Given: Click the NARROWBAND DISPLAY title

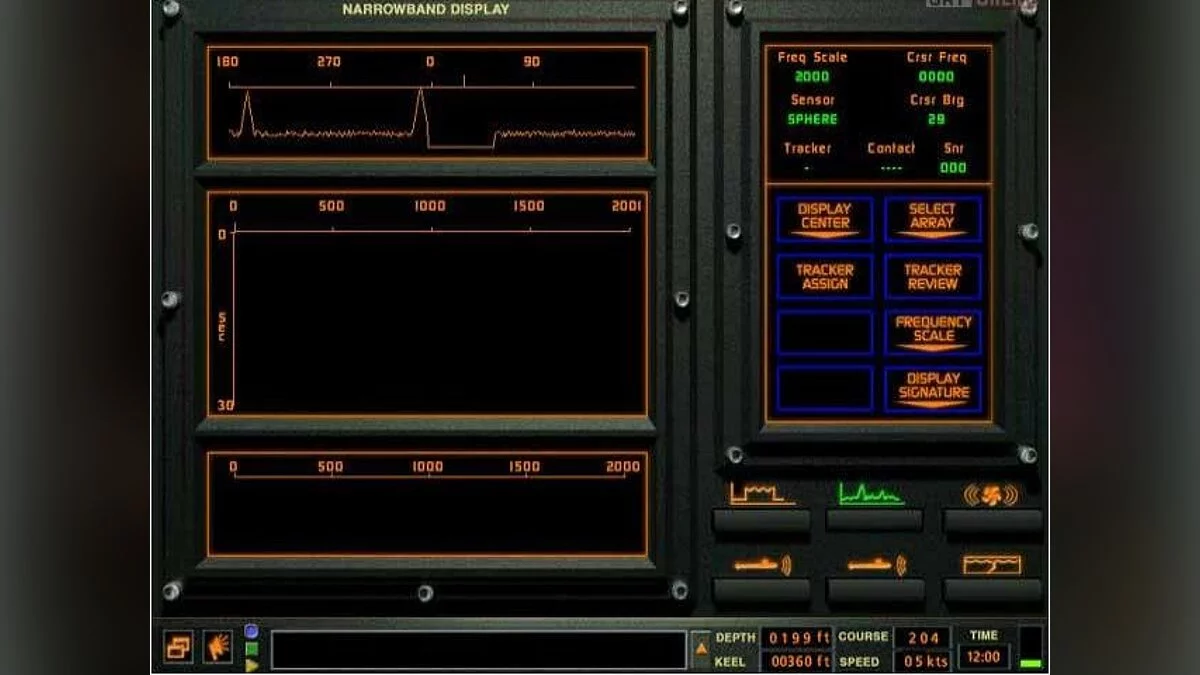Looking at the screenshot, I should pos(426,9).
